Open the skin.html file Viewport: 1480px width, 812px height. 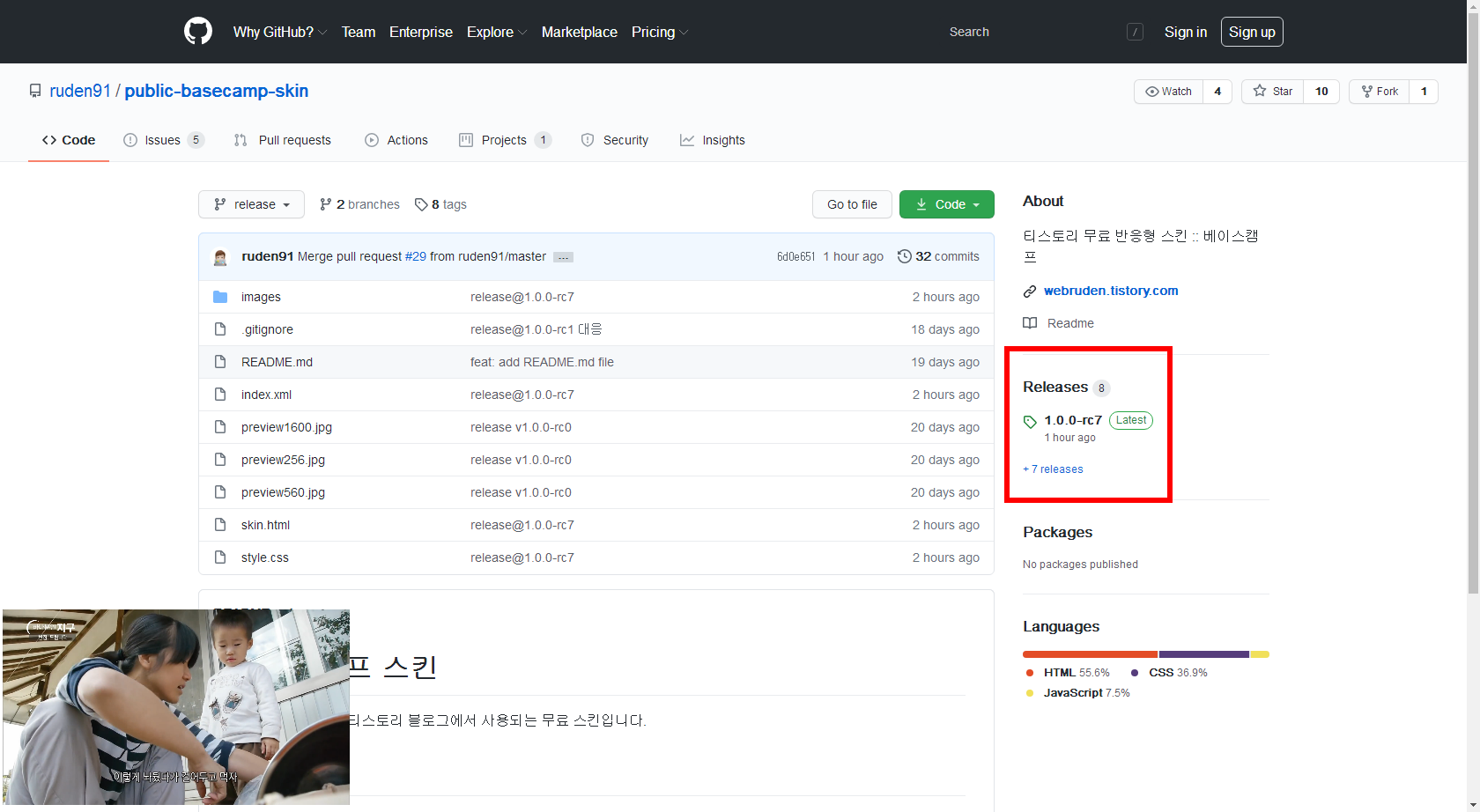265,525
